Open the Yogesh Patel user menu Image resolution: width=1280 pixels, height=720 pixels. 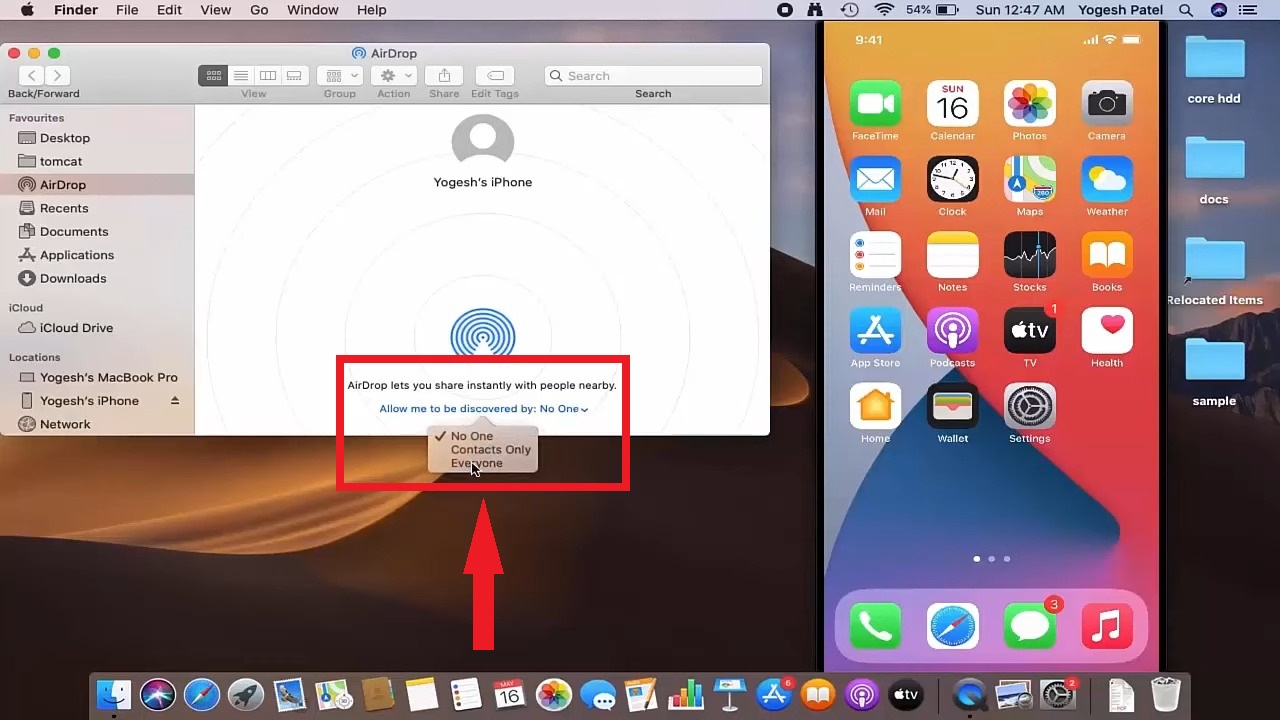click(x=1120, y=10)
